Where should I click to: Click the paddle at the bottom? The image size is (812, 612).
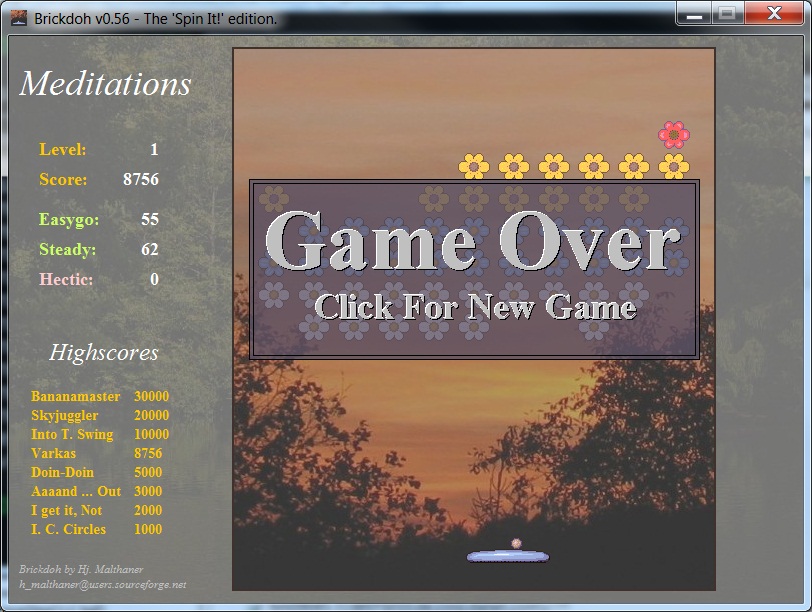click(x=508, y=556)
